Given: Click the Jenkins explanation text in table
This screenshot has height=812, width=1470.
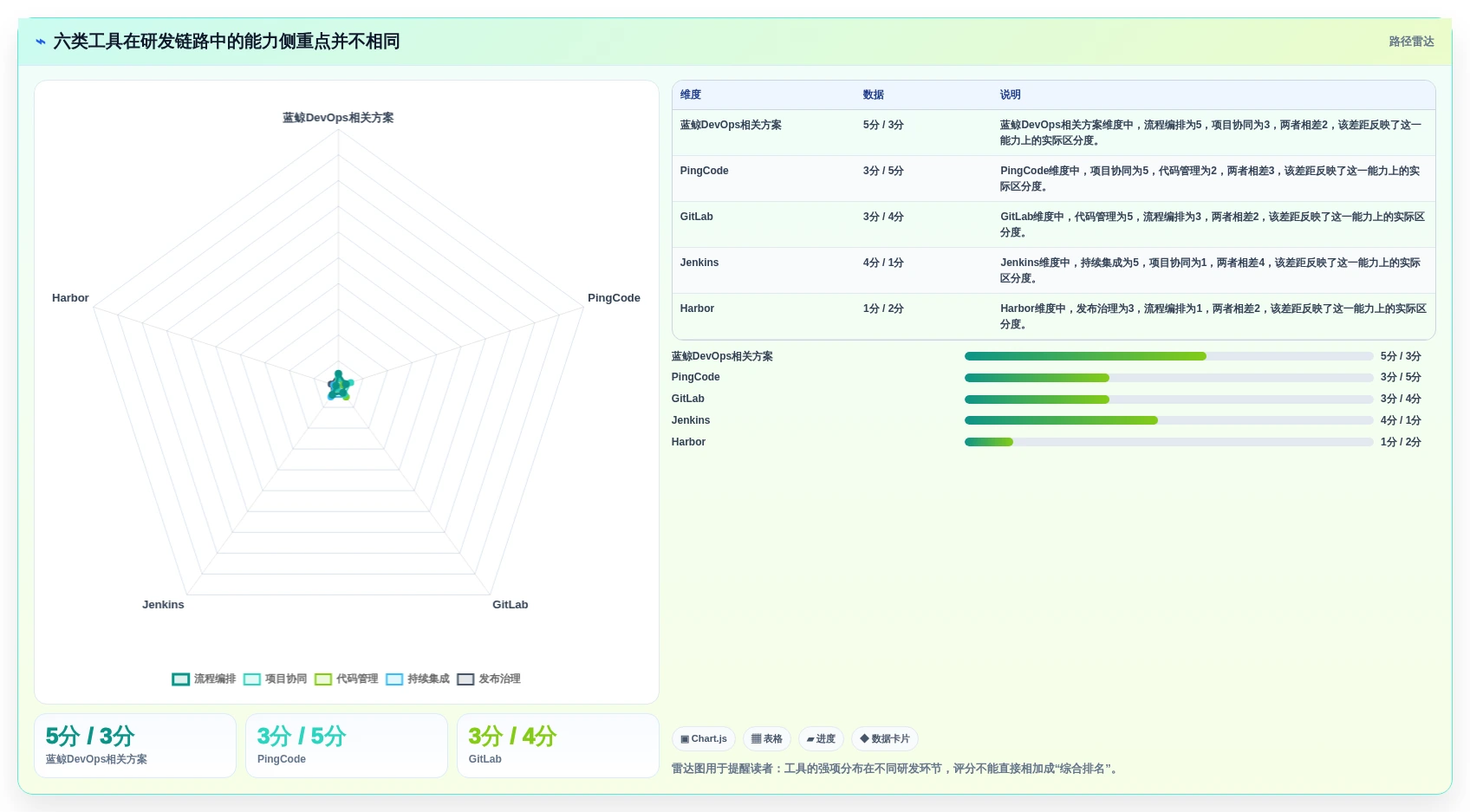Looking at the screenshot, I should coord(1211,270).
